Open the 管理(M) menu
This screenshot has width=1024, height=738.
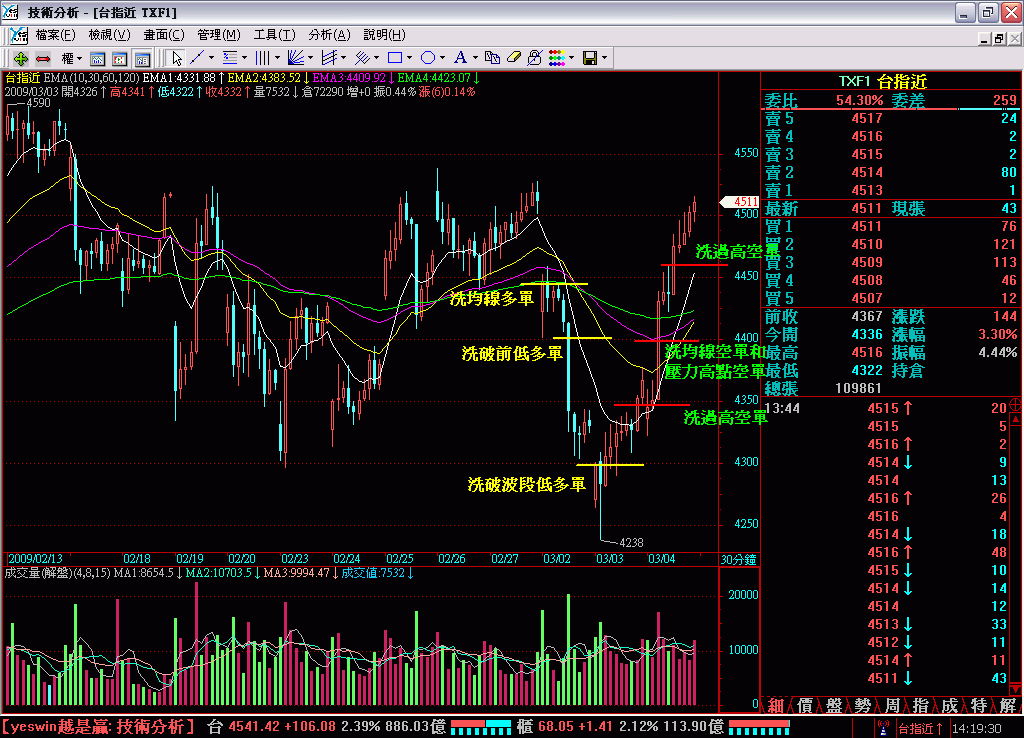click(219, 35)
